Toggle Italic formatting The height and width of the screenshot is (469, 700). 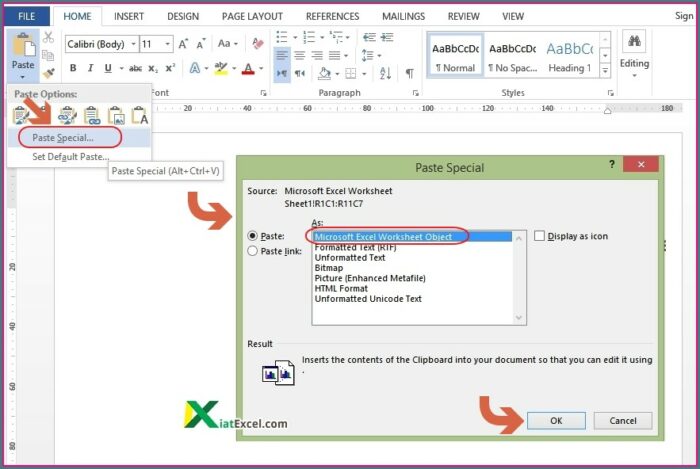pos(91,68)
